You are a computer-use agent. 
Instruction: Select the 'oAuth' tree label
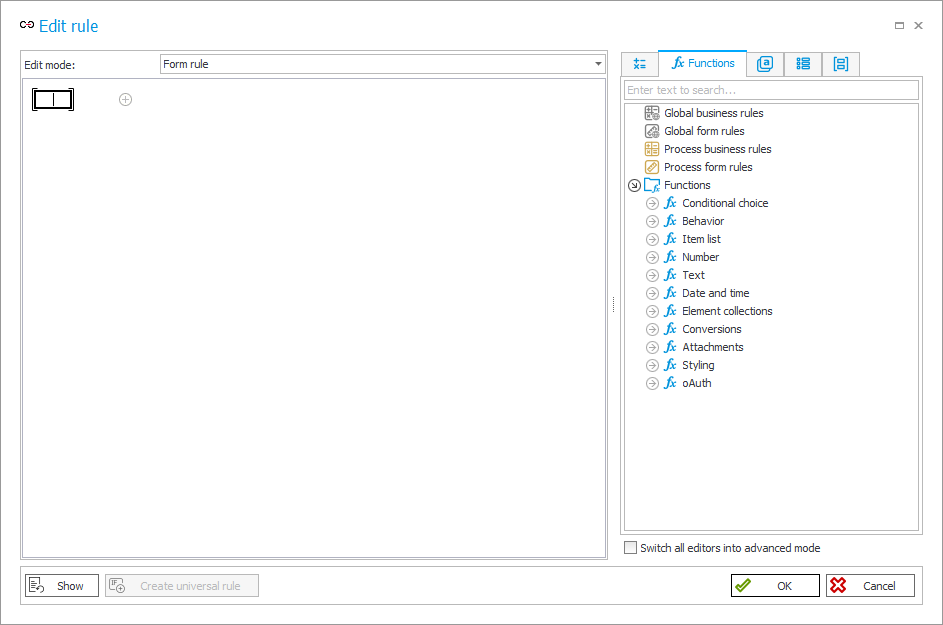pos(696,384)
